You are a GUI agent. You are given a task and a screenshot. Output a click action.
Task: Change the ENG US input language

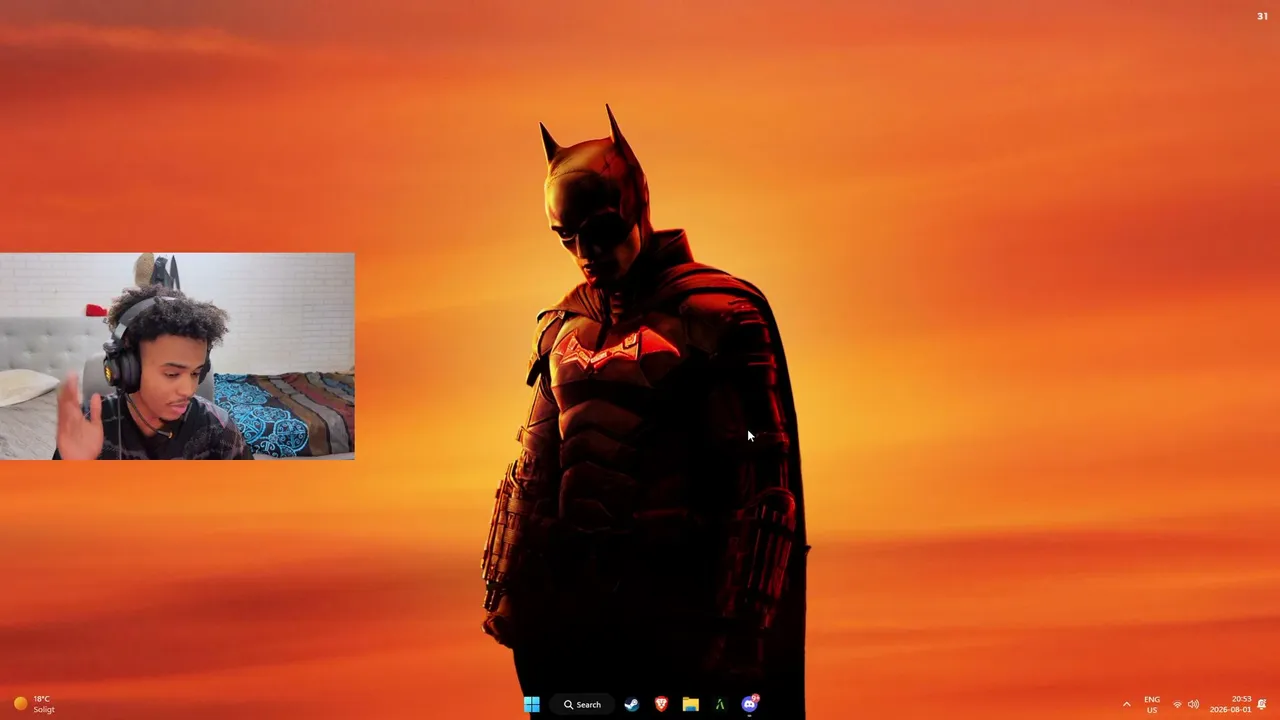(1152, 705)
